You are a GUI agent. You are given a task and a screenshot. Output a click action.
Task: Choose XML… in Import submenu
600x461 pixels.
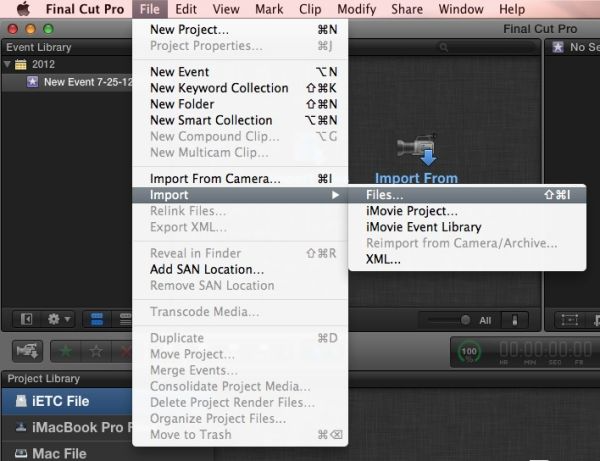point(467,259)
